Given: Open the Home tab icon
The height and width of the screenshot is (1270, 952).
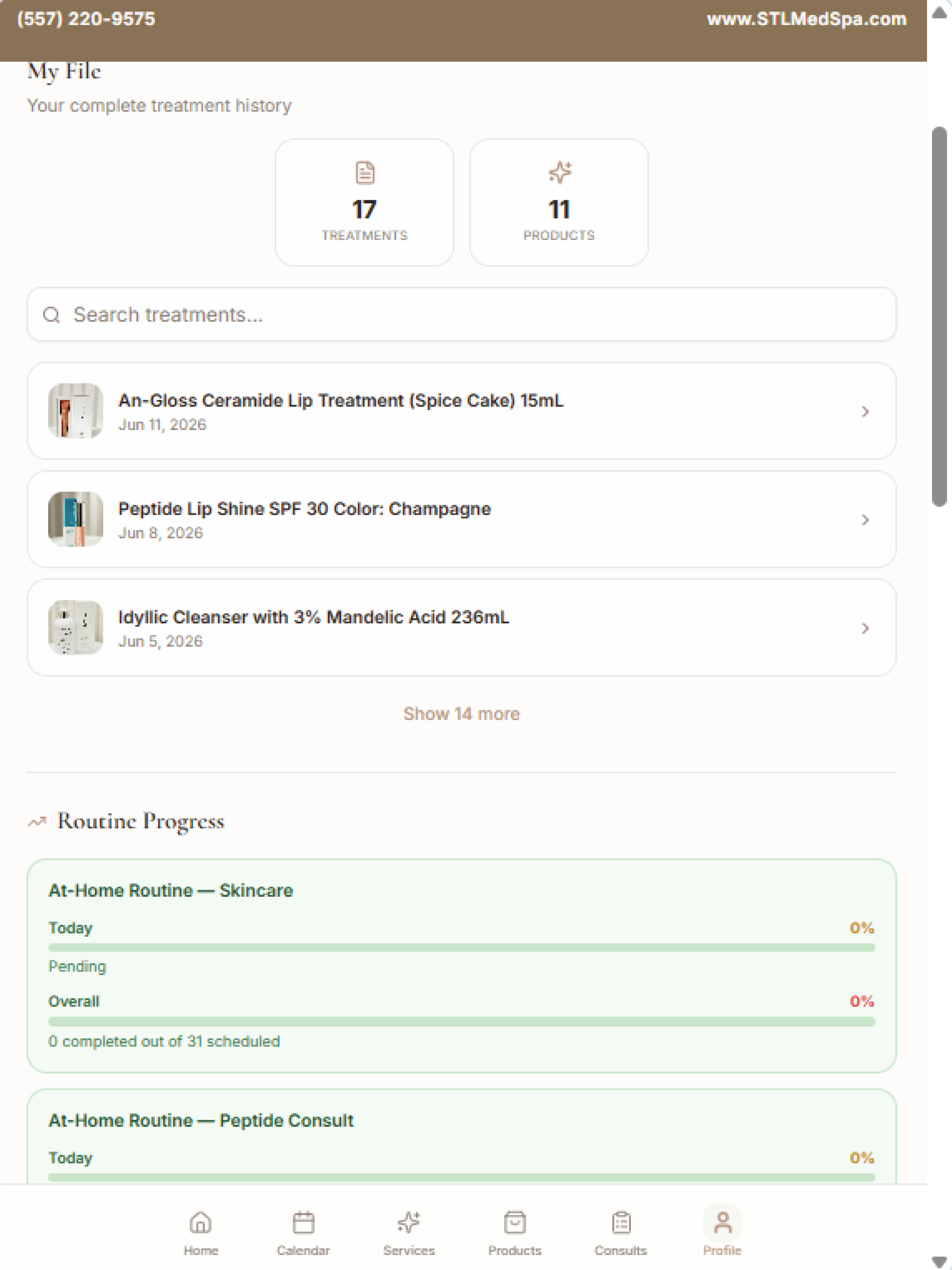Looking at the screenshot, I should [200, 1222].
